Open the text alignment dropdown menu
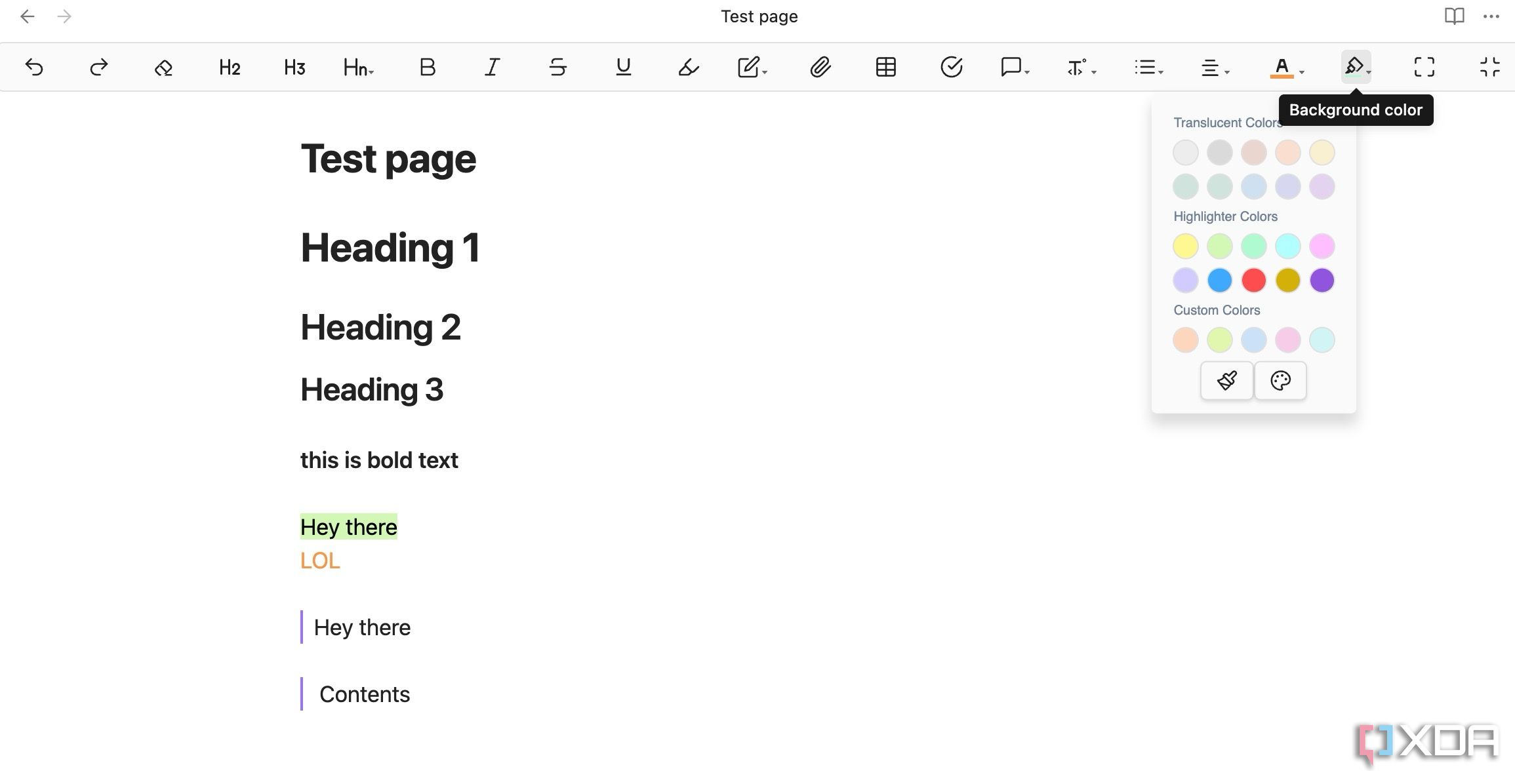Viewport: 1515px width, 784px height. [x=1213, y=66]
